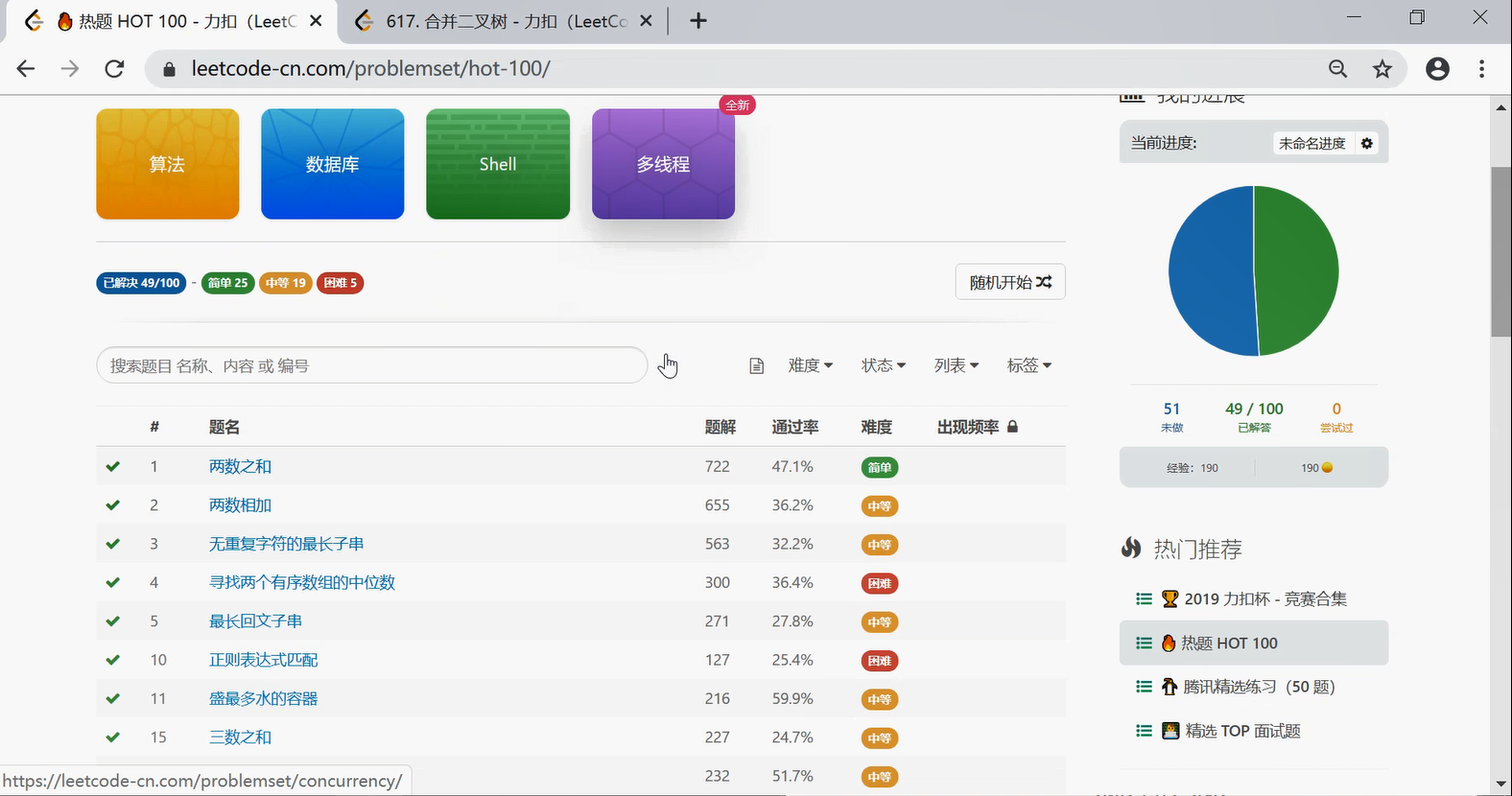Close the 热题 HOT 100 tab
The image size is (1512, 796).
coord(316,21)
